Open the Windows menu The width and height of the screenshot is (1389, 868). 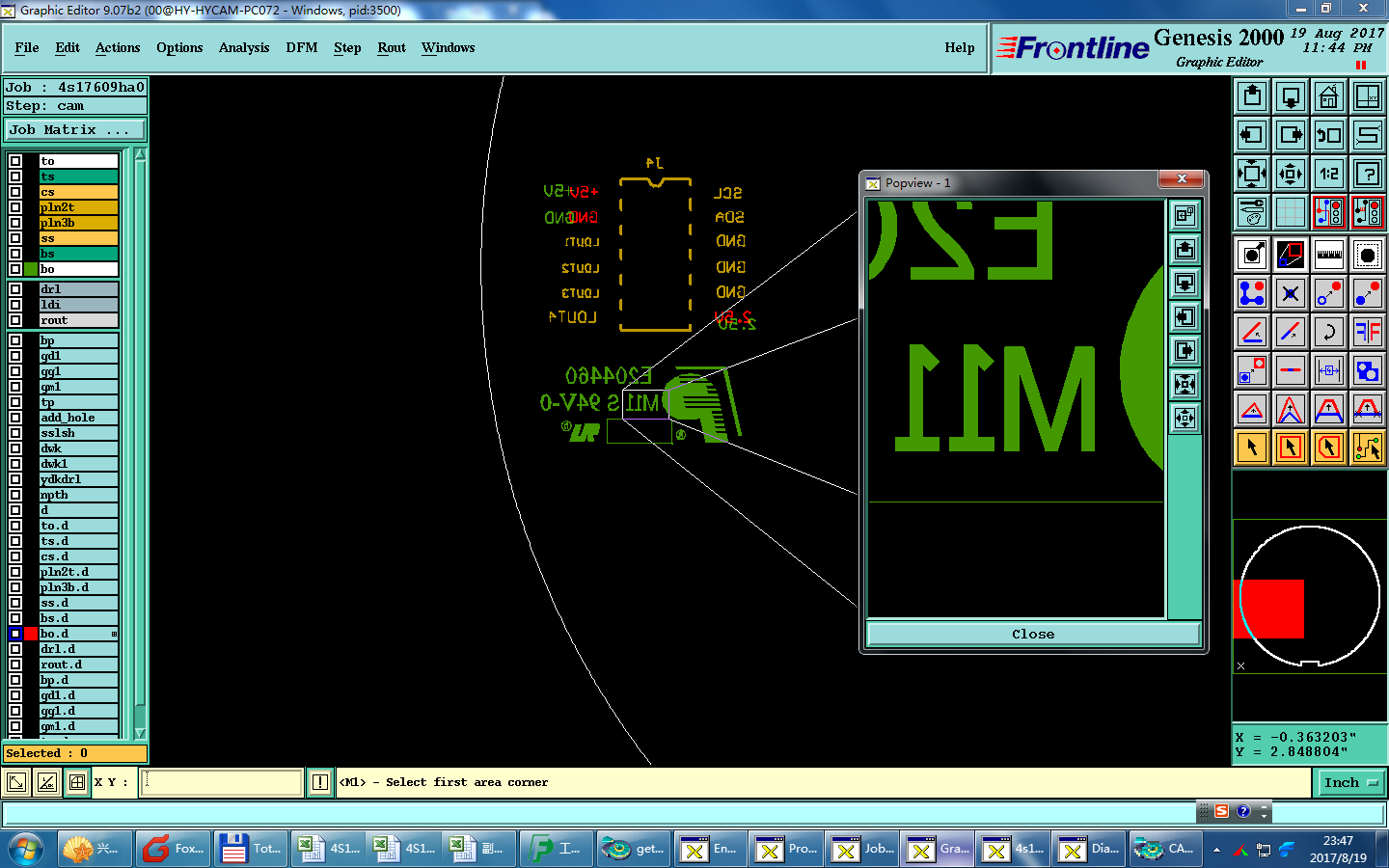pyautogui.click(x=449, y=48)
